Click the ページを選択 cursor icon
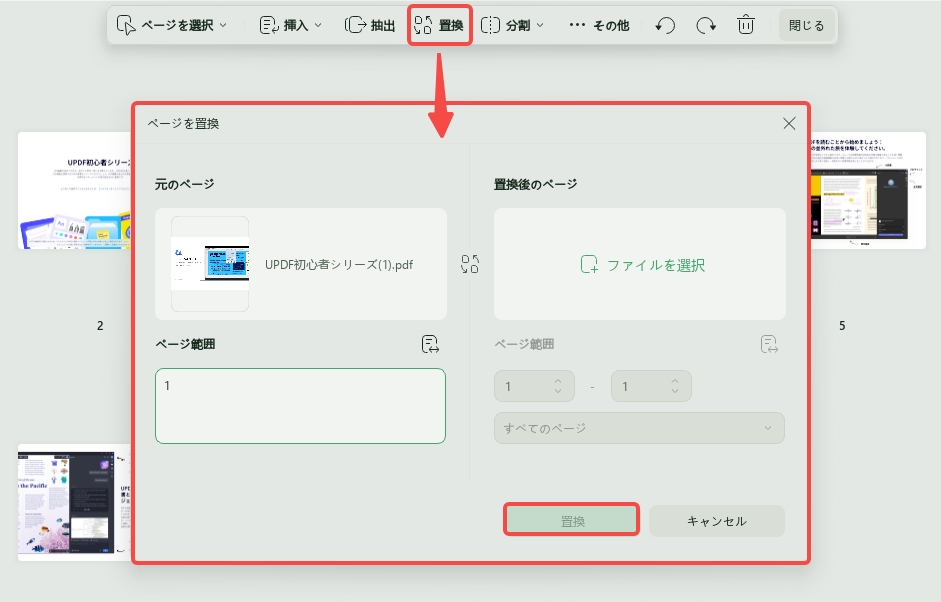Screen dimensions: 941x602 pos(125,25)
